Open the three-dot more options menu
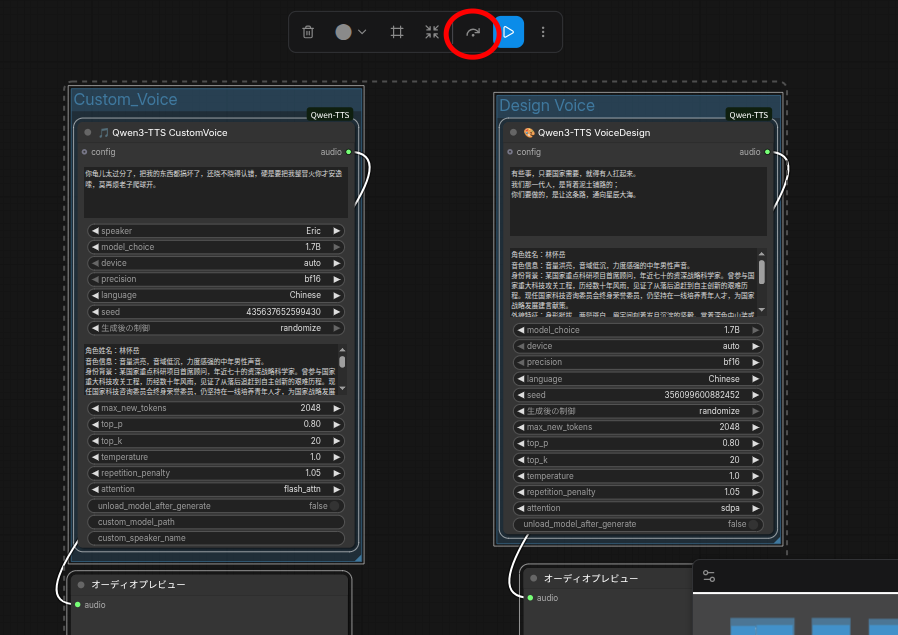This screenshot has width=898, height=635. tap(543, 32)
